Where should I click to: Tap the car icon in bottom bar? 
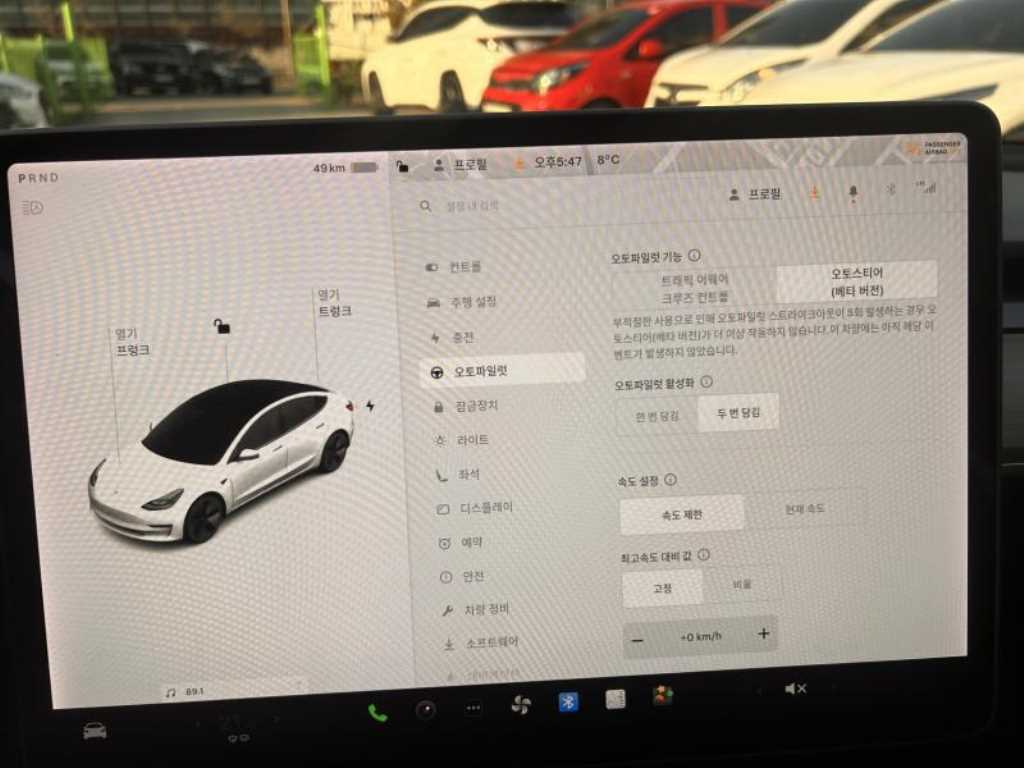click(x=95, y=731)
